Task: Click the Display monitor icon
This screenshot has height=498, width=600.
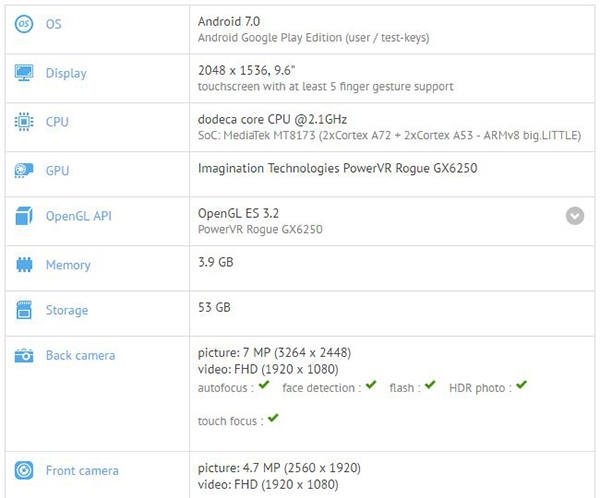Action: [x=24, y=73]
